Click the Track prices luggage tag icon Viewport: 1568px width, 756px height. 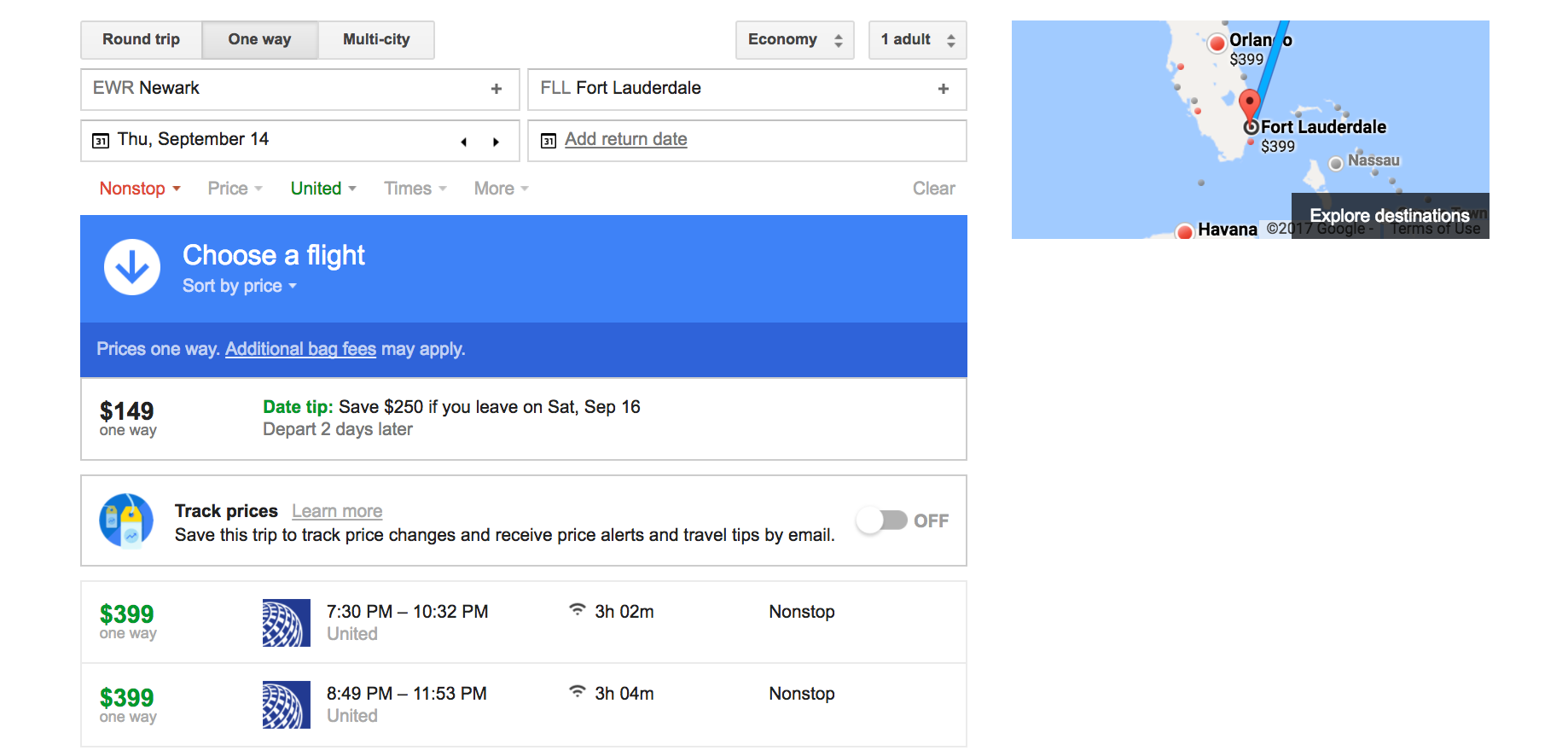pyautogui.click(x=126, y=520)
